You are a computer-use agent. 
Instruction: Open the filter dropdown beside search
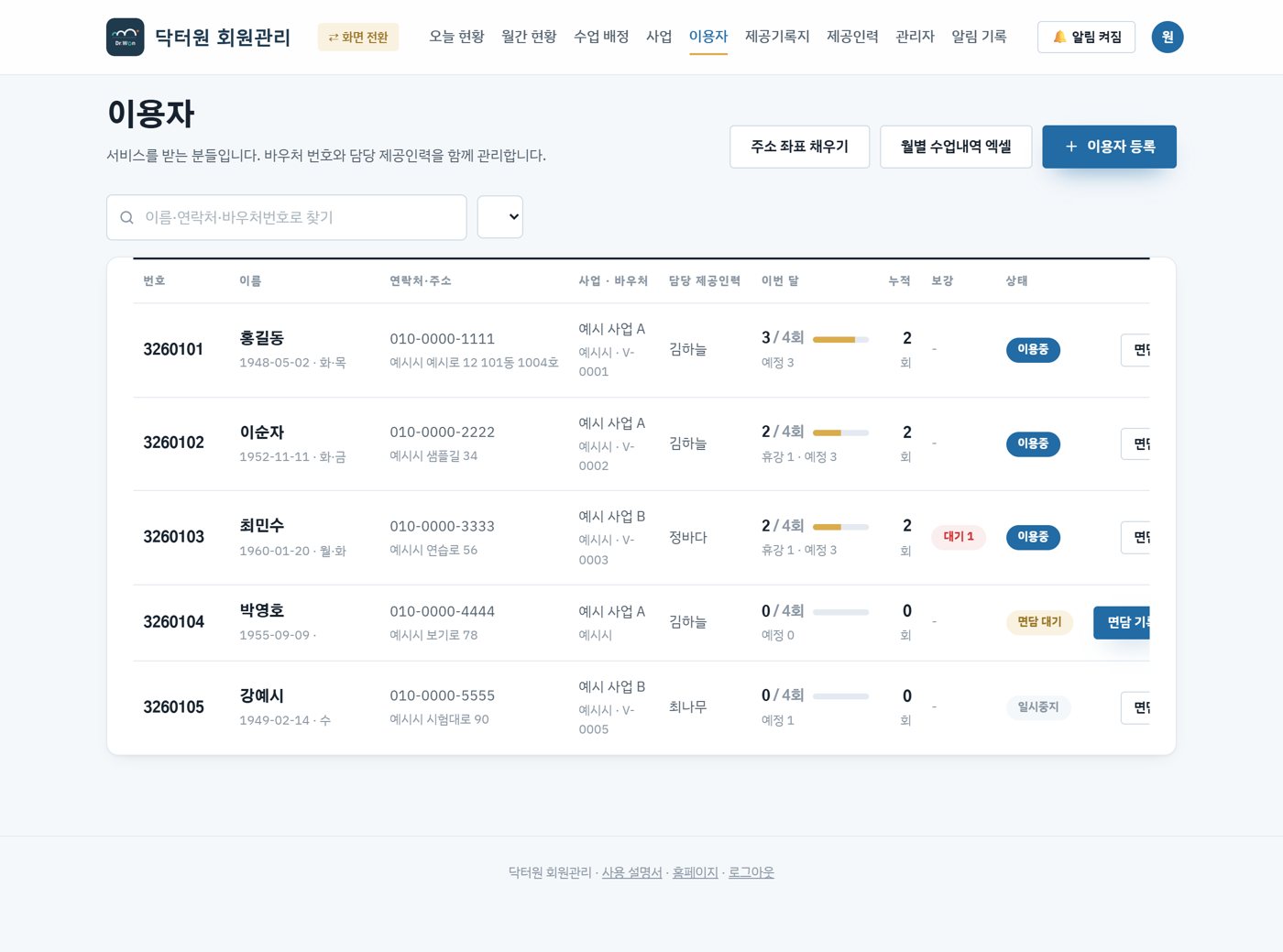[500, 217]
